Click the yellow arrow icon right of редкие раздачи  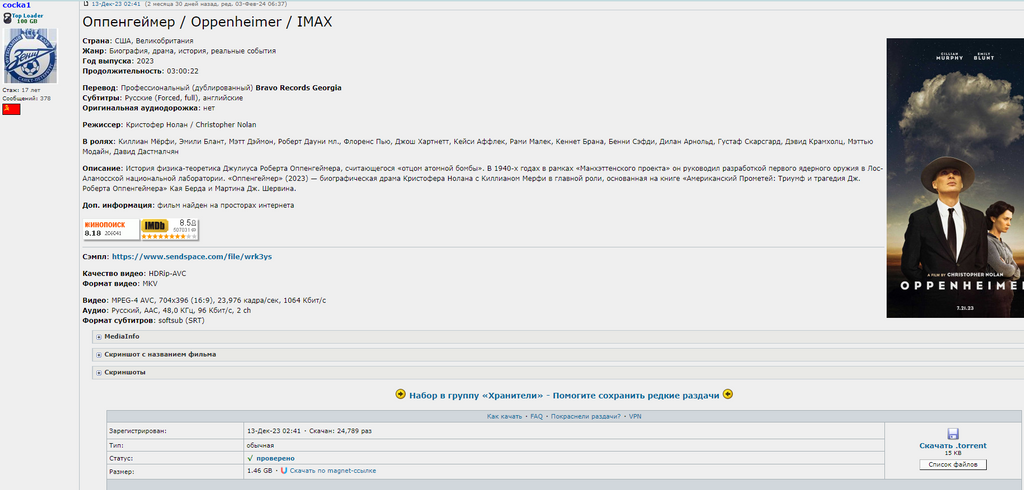point(728,395)
